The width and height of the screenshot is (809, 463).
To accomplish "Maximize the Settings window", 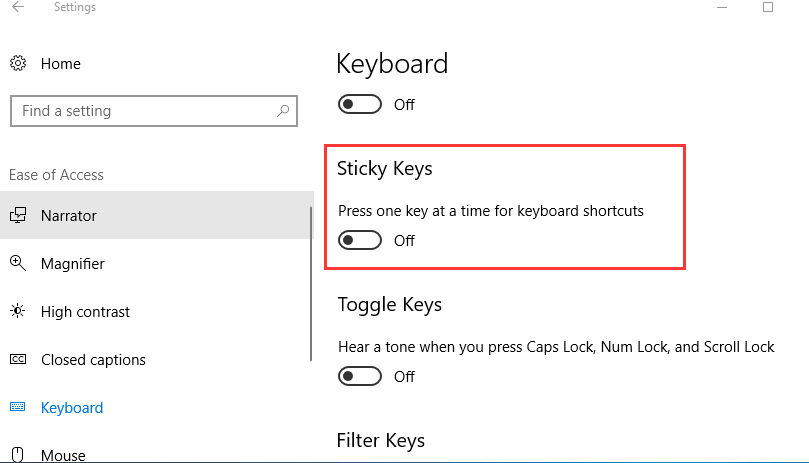I will [768, 7].
